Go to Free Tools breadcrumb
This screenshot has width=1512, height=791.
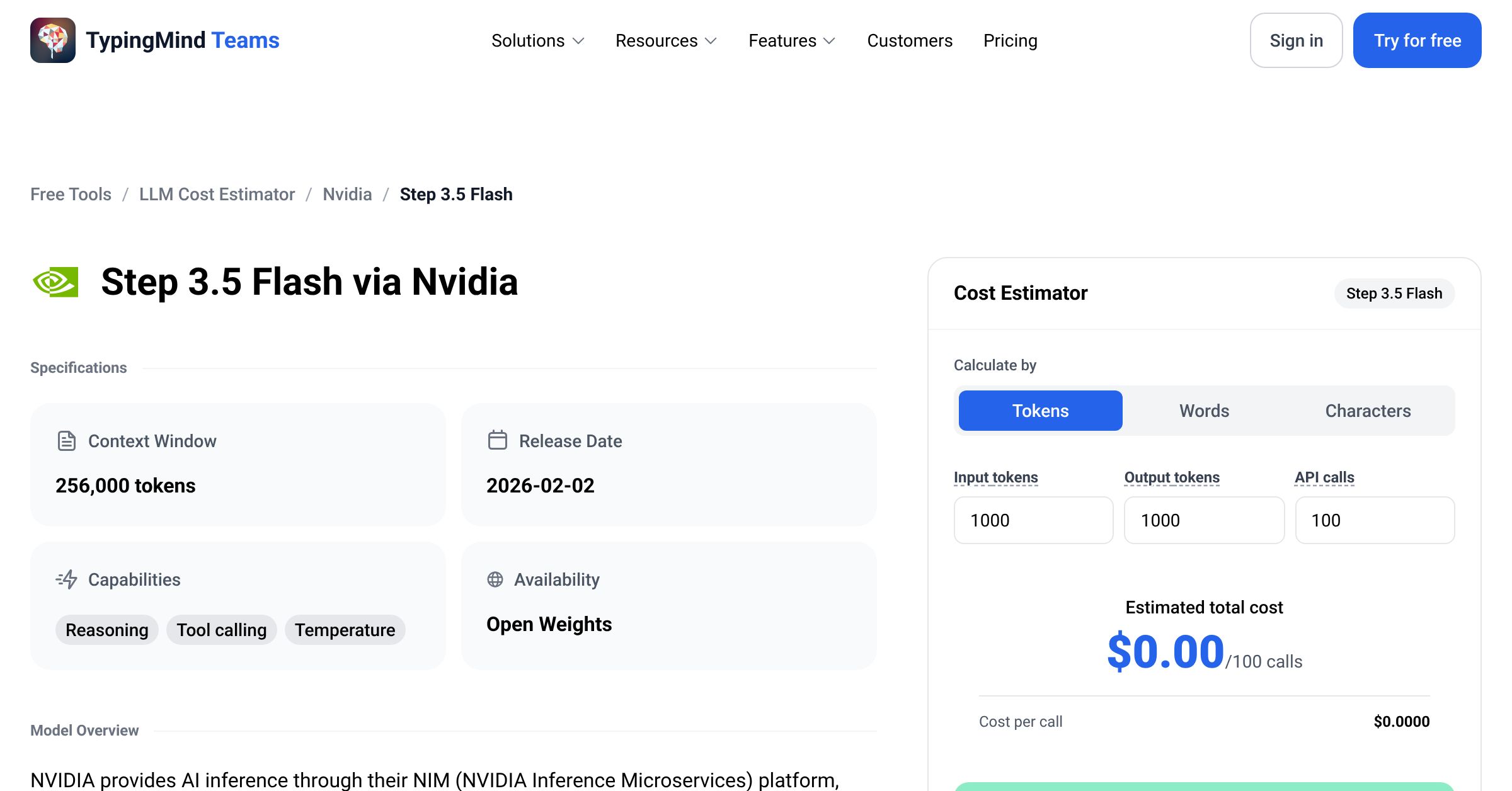pyautogui.click(x=71, y=194)
